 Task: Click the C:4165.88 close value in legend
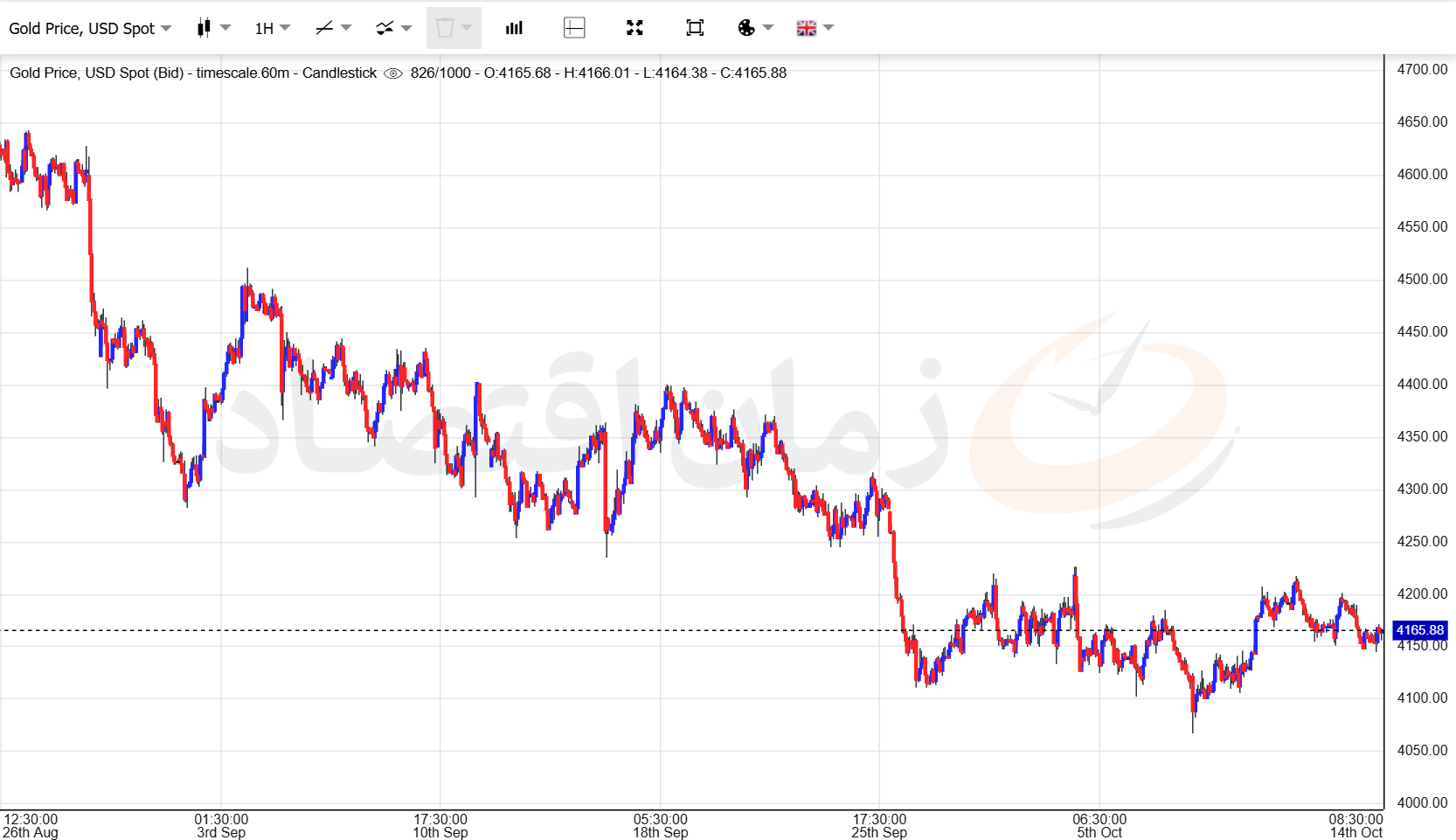pyautogui.click(x=753, y=73)
